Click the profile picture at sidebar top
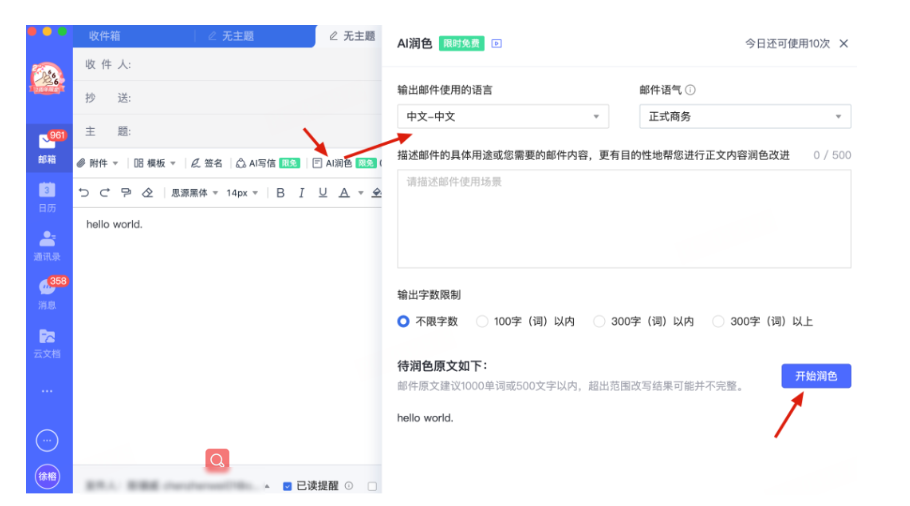This screenshot has width=910, height=506. [48, 78]
